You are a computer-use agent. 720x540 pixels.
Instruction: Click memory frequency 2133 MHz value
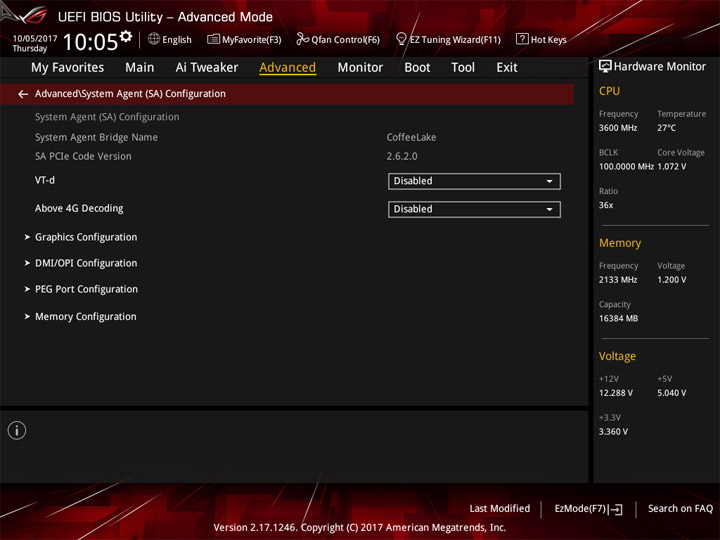coord(618,280)
